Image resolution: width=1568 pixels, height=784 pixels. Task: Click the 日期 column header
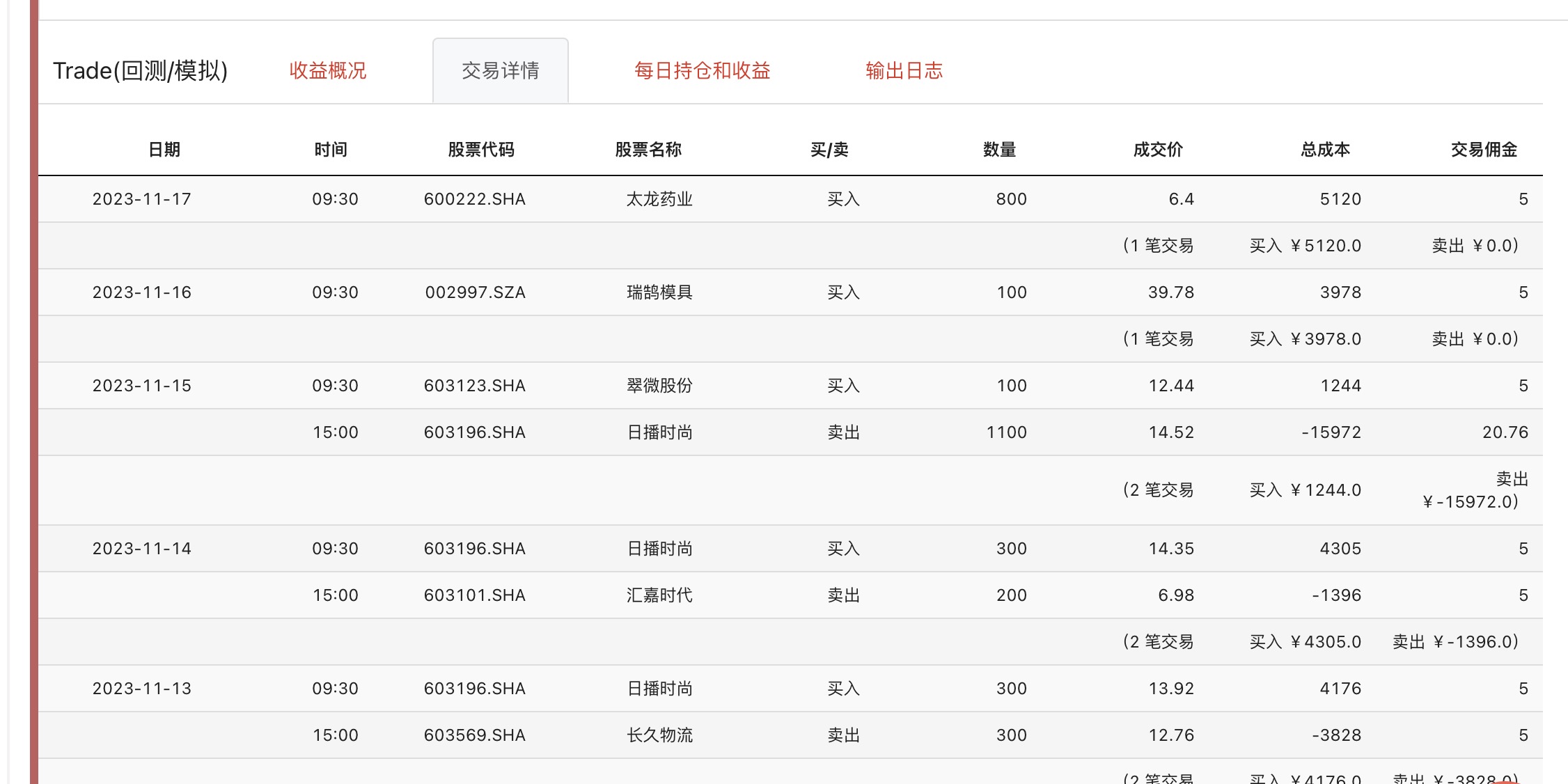[x=164, y=149]
